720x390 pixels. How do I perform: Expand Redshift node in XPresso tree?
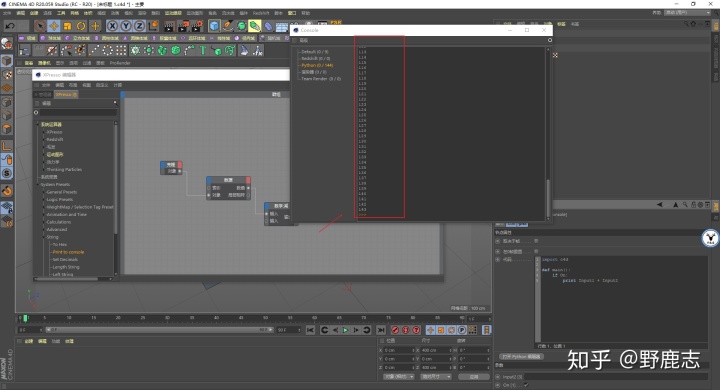pyautogui.click(x=55, y=139)
